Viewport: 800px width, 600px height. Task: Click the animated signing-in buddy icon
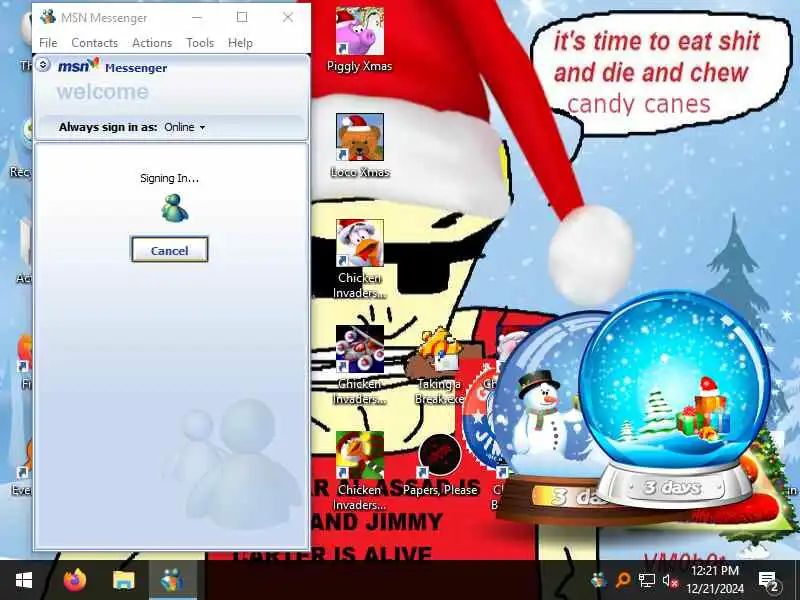tap(174, 208)
